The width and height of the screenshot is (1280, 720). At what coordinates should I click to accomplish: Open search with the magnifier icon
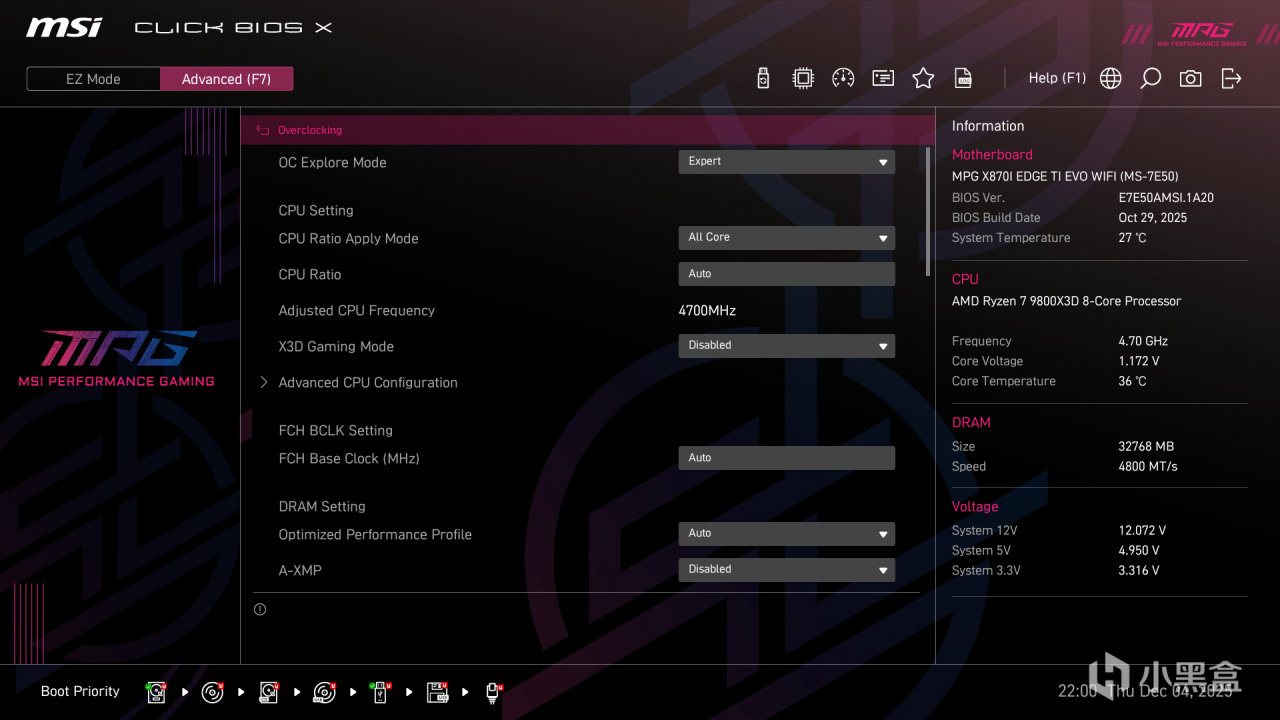(1151, 78)
